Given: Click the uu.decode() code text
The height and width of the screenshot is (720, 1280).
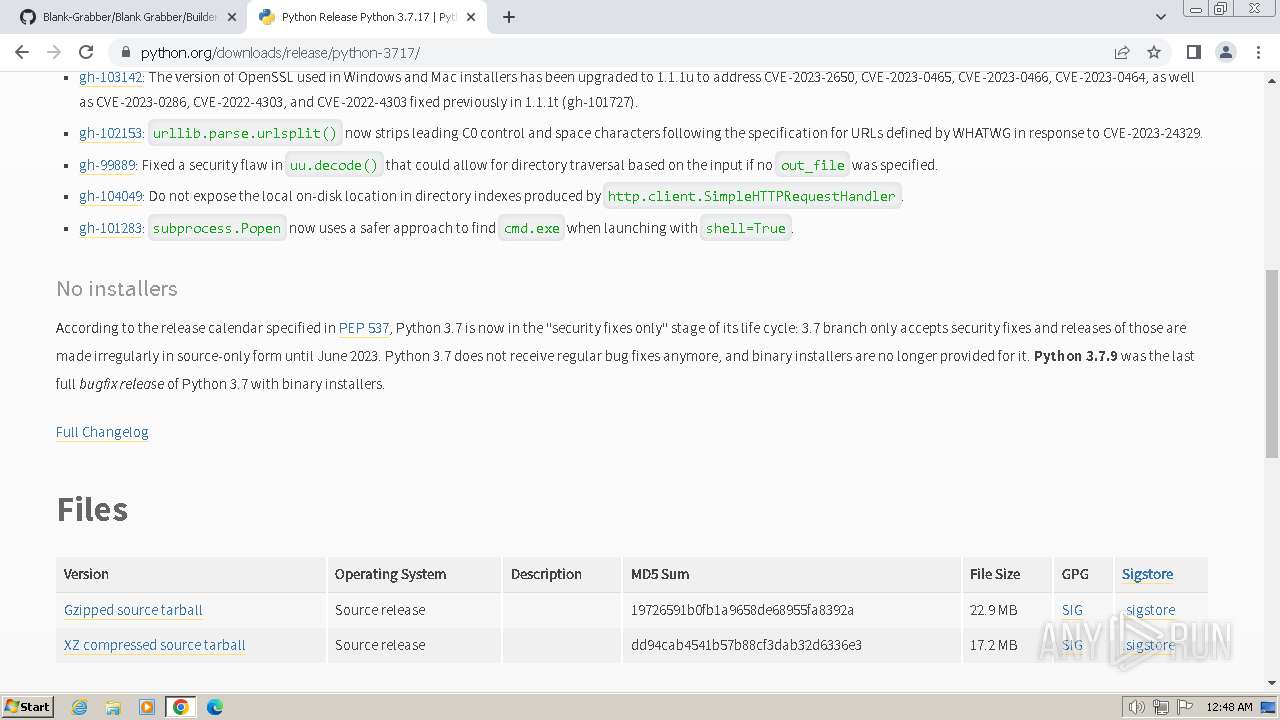Looking at the screenshot, I should click(x=334, y=165).
